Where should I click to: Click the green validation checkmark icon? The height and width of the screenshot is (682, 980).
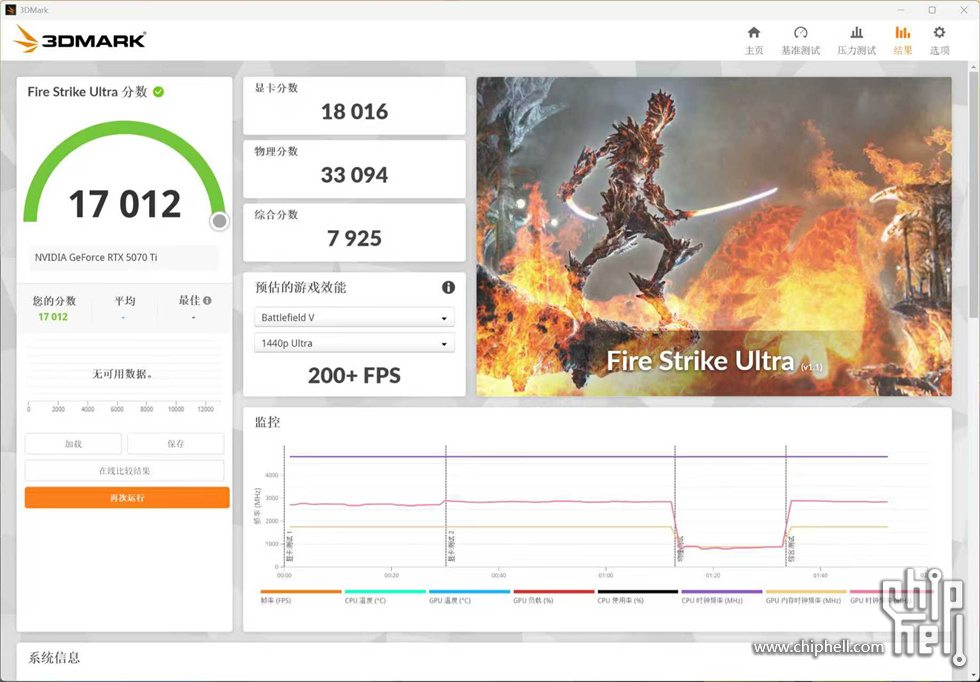(159, 92)
